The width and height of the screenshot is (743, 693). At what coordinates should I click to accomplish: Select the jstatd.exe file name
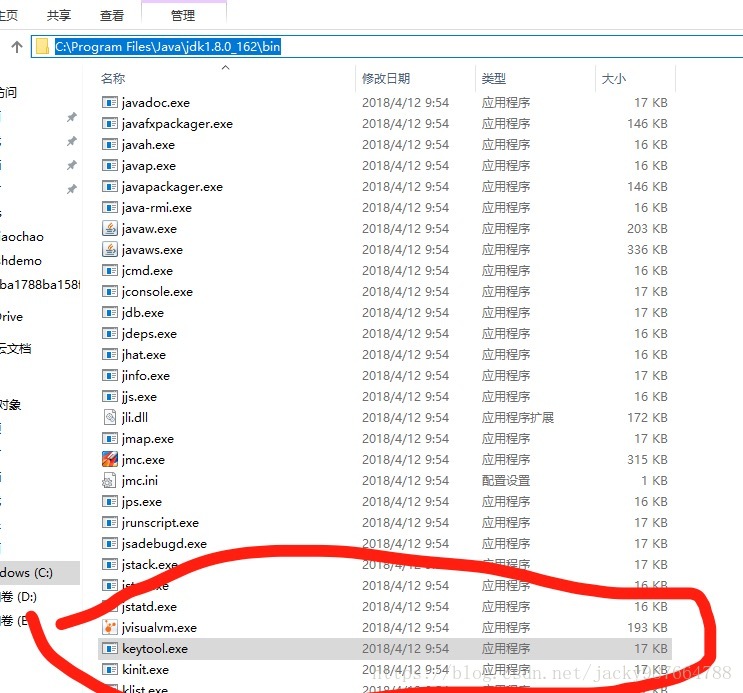(x=149, y=607)
